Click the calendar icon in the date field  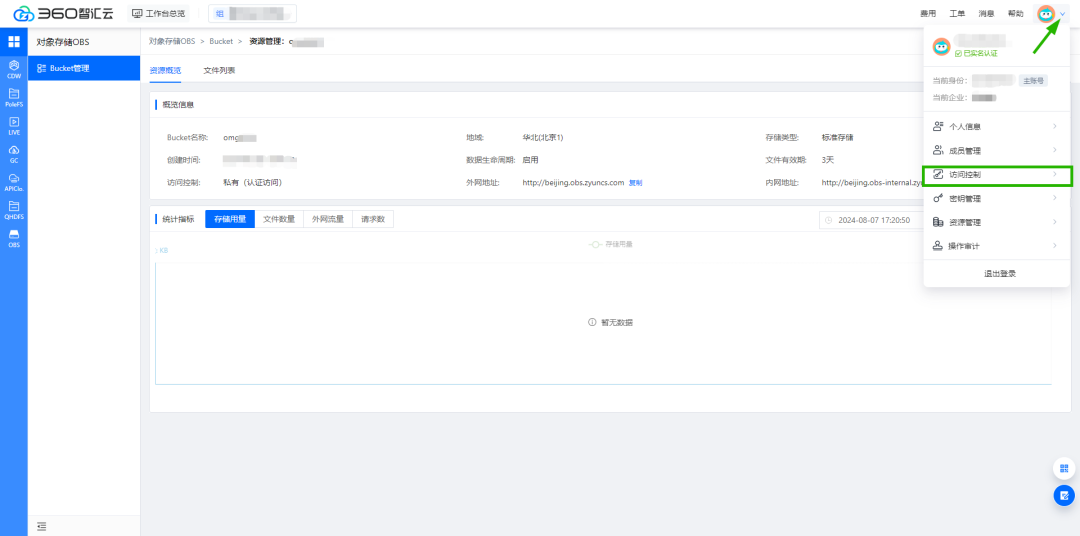click(829, 220)
